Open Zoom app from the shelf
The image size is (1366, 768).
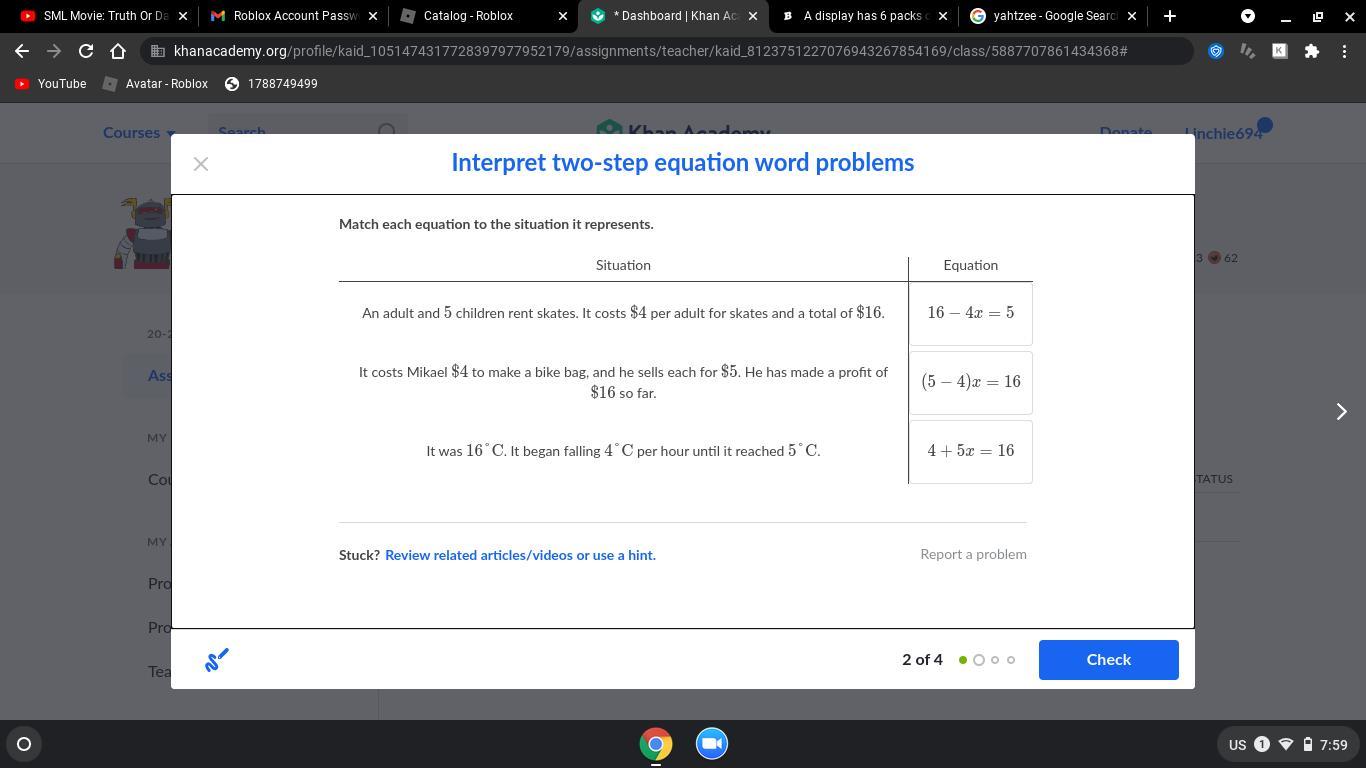point(712,744)
